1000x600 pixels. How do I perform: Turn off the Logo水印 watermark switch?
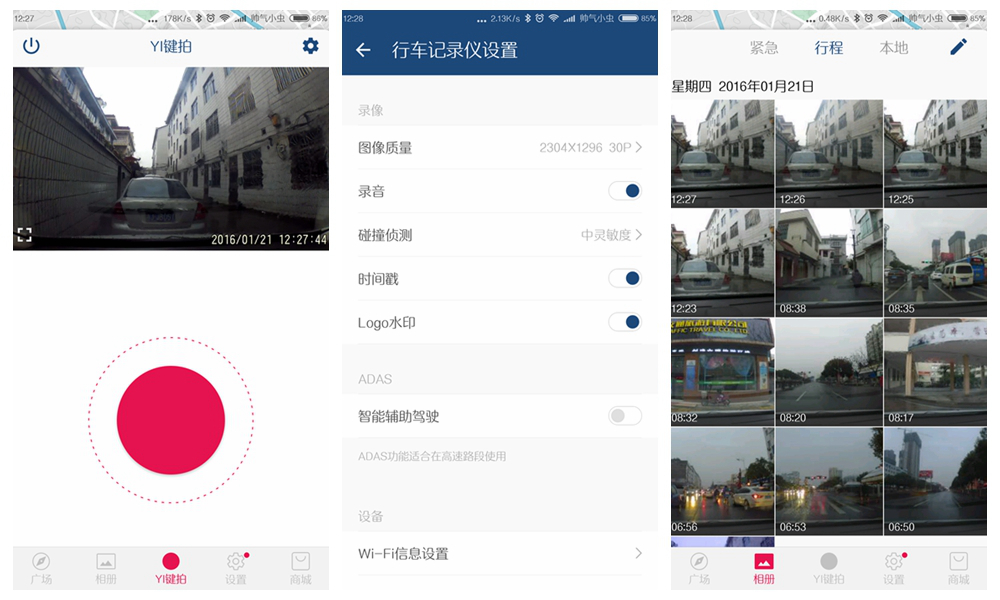click(624, 322)
